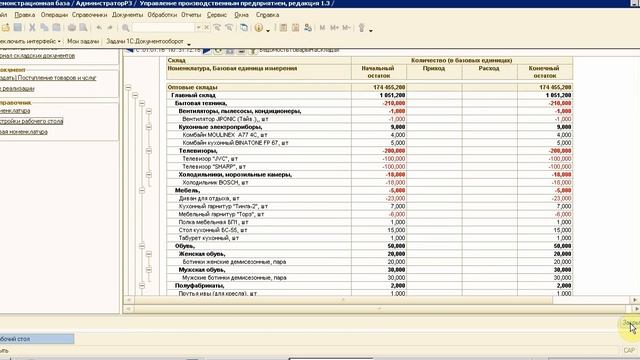Click the M memory button
This screenshot has height=360, width=640.
click(322, 28)
